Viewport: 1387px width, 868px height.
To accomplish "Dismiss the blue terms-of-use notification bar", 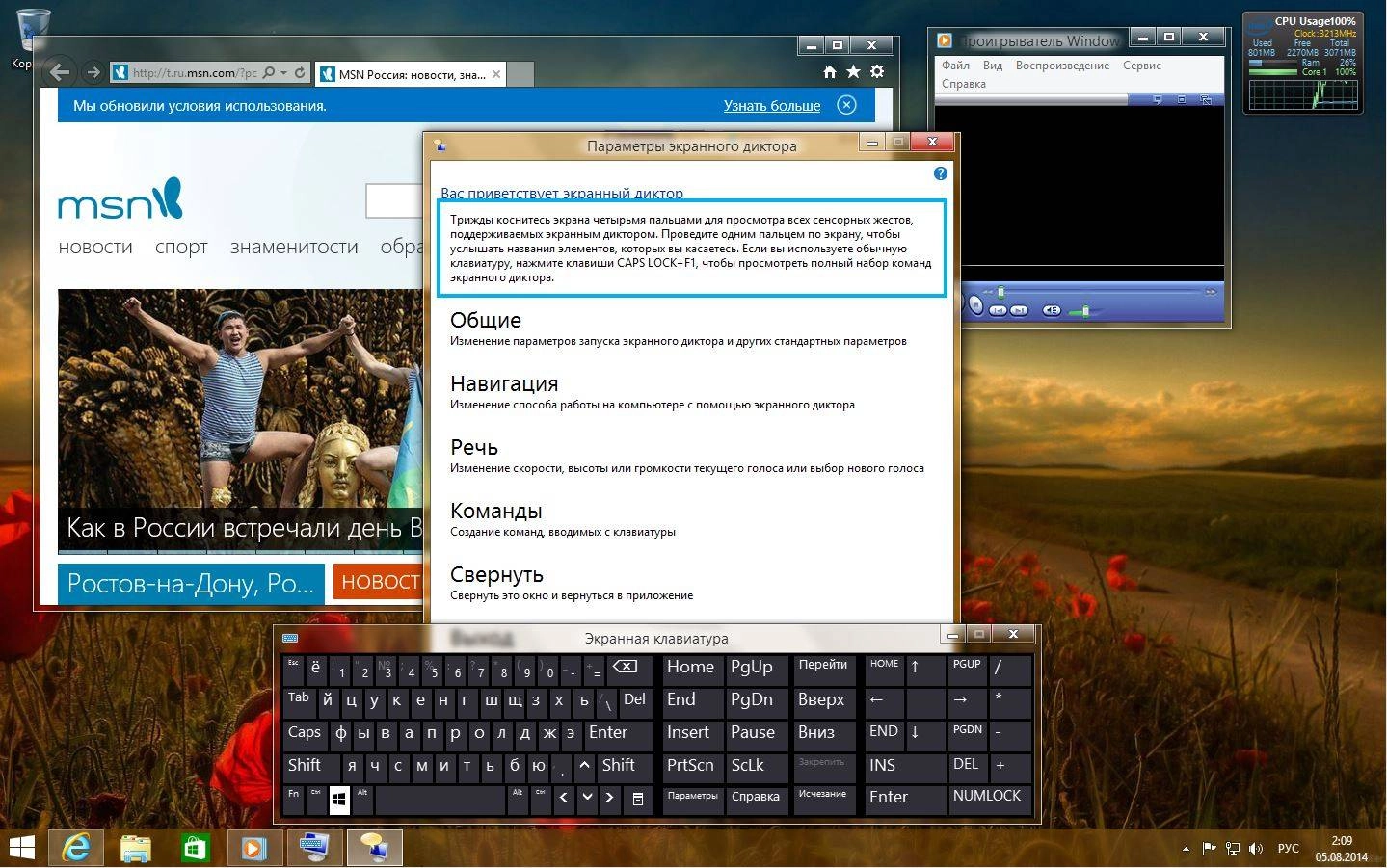I will (x=846, y=105).
